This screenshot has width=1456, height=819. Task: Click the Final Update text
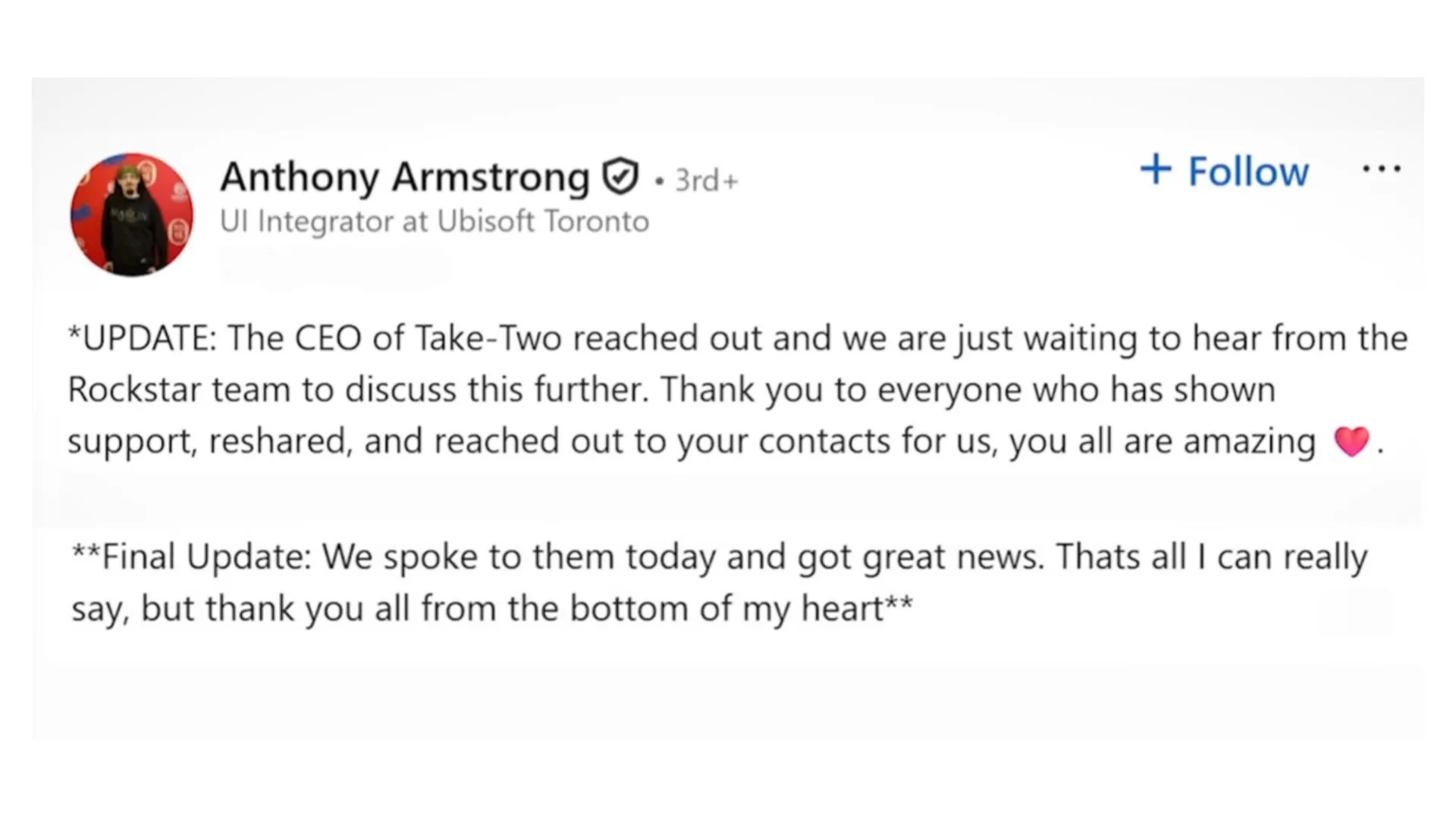(x=206, y=557)
